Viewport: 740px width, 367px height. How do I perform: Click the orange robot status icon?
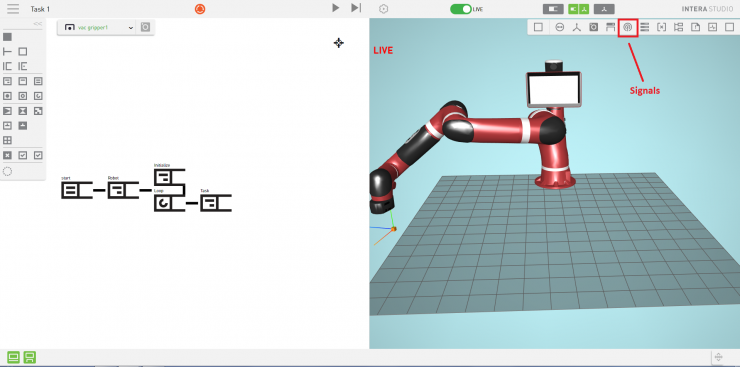coord(200,9)
